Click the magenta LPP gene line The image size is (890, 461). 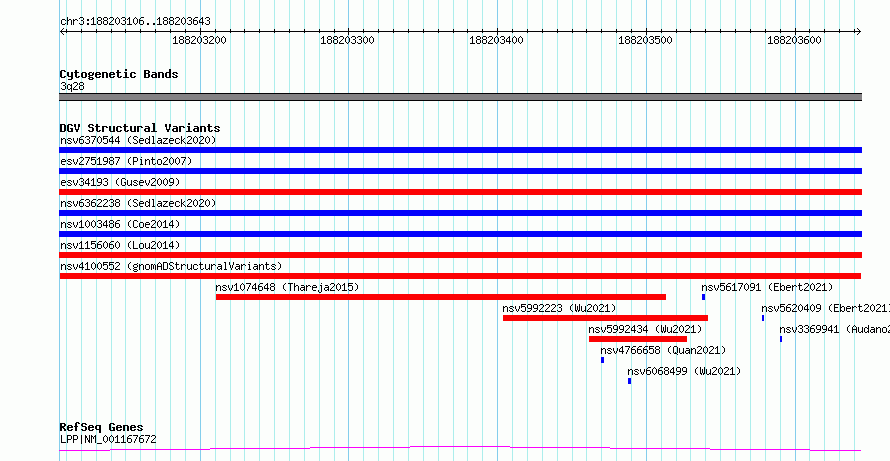click(460, 449)
